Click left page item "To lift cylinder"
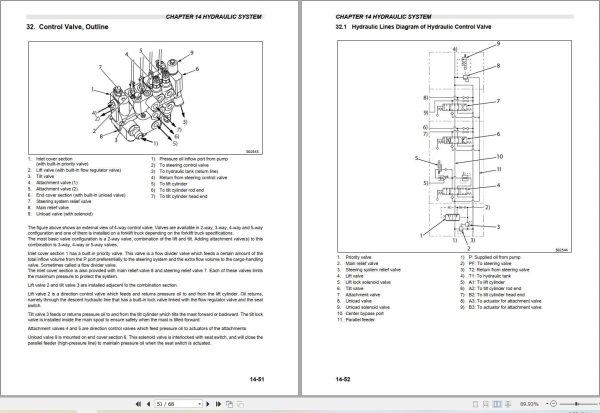 [x=173, y=184]
